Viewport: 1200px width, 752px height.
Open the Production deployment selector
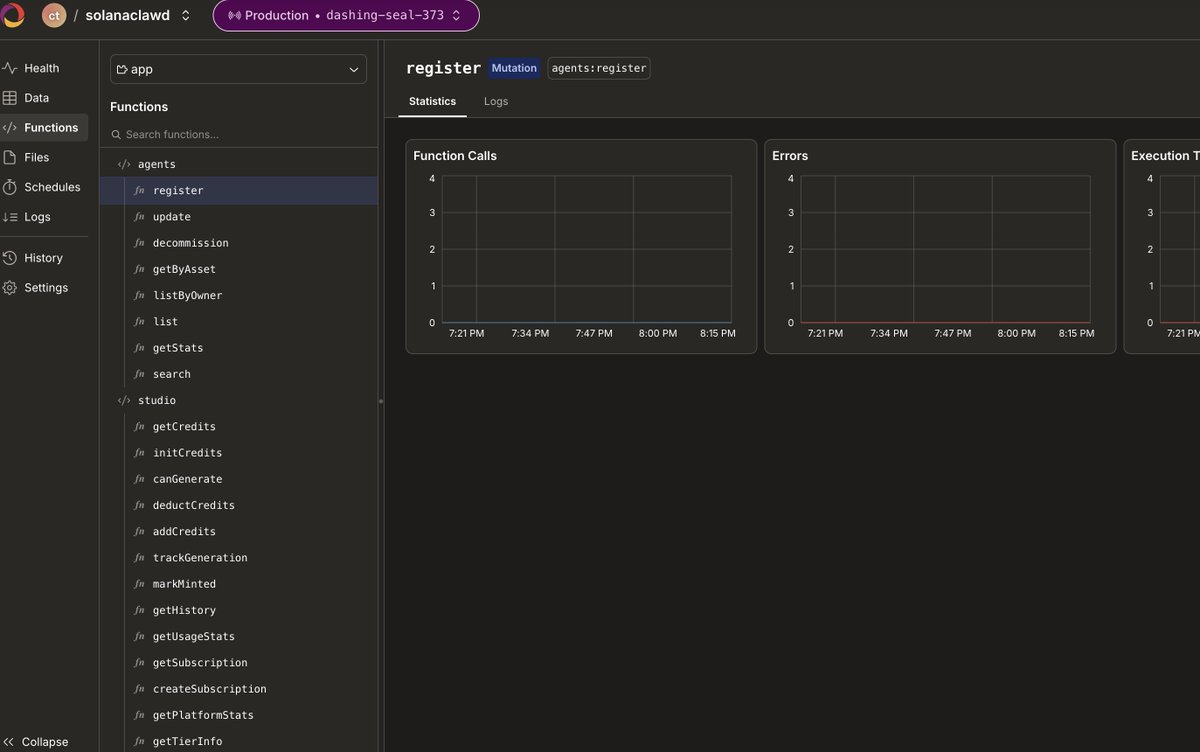click(x=345, y=16)
